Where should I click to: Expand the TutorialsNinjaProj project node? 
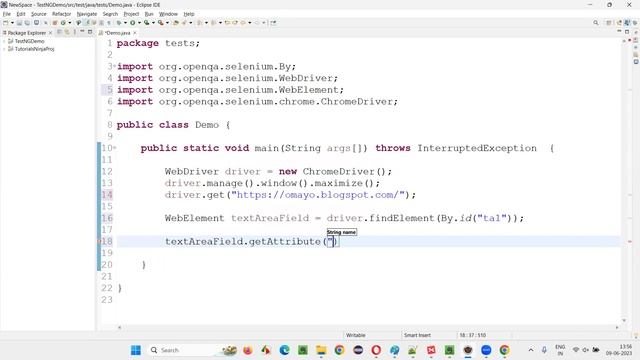4,49
